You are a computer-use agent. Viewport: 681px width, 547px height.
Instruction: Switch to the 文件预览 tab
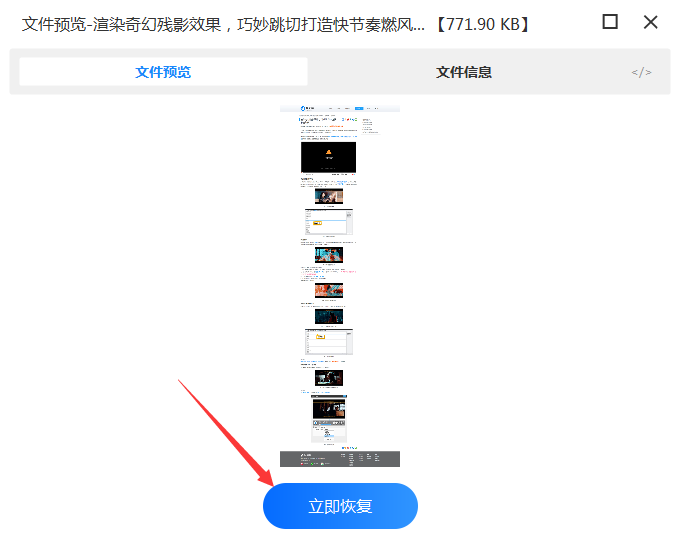163,72
